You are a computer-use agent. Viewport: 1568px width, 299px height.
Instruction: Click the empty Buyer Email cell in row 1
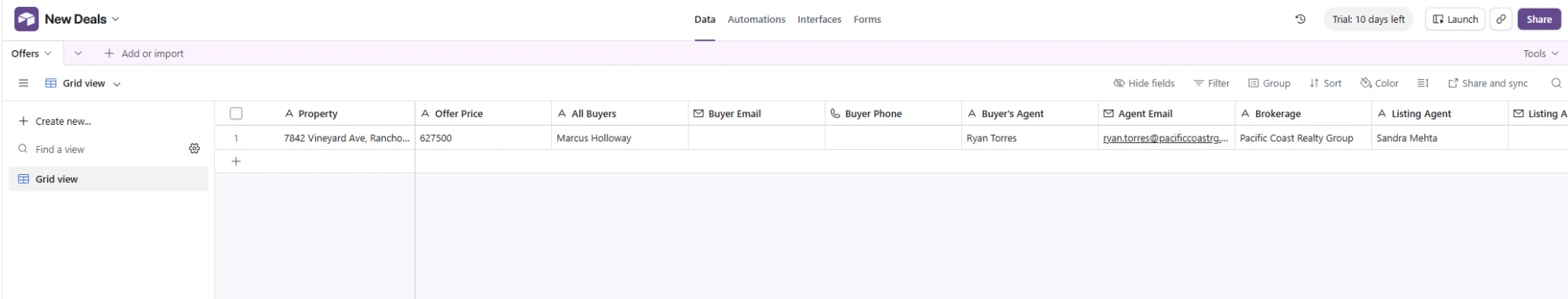(757, 138)
